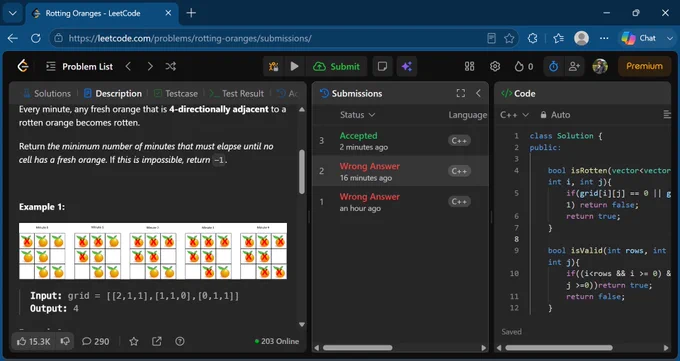680x361 pixels.
Task: Go to the previous problem arrow
Action: point(128,66)
